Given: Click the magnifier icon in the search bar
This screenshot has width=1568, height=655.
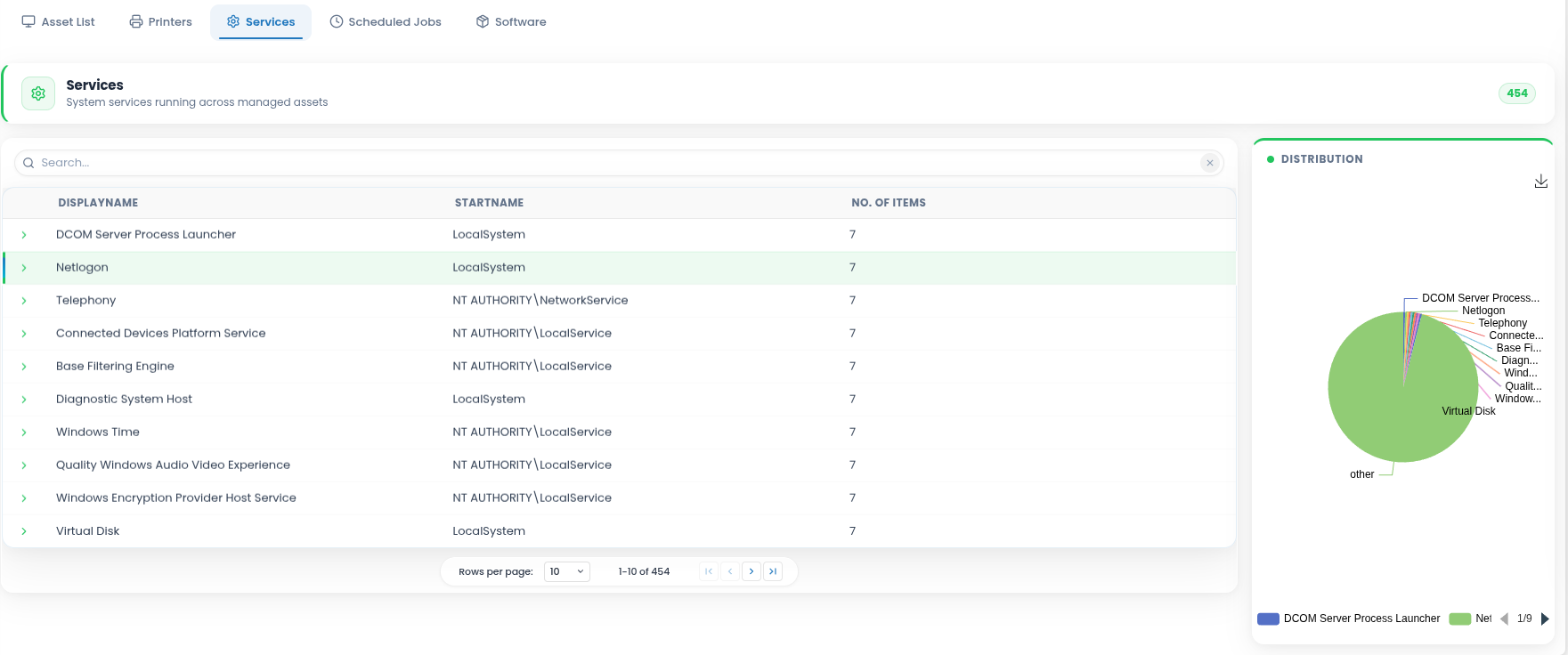Looking at the screenshot, I should click(28, 163).
